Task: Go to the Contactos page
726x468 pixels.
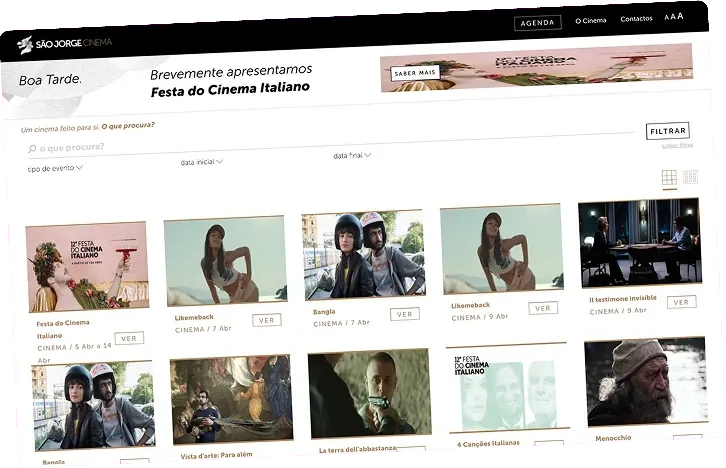Action: 636,19
